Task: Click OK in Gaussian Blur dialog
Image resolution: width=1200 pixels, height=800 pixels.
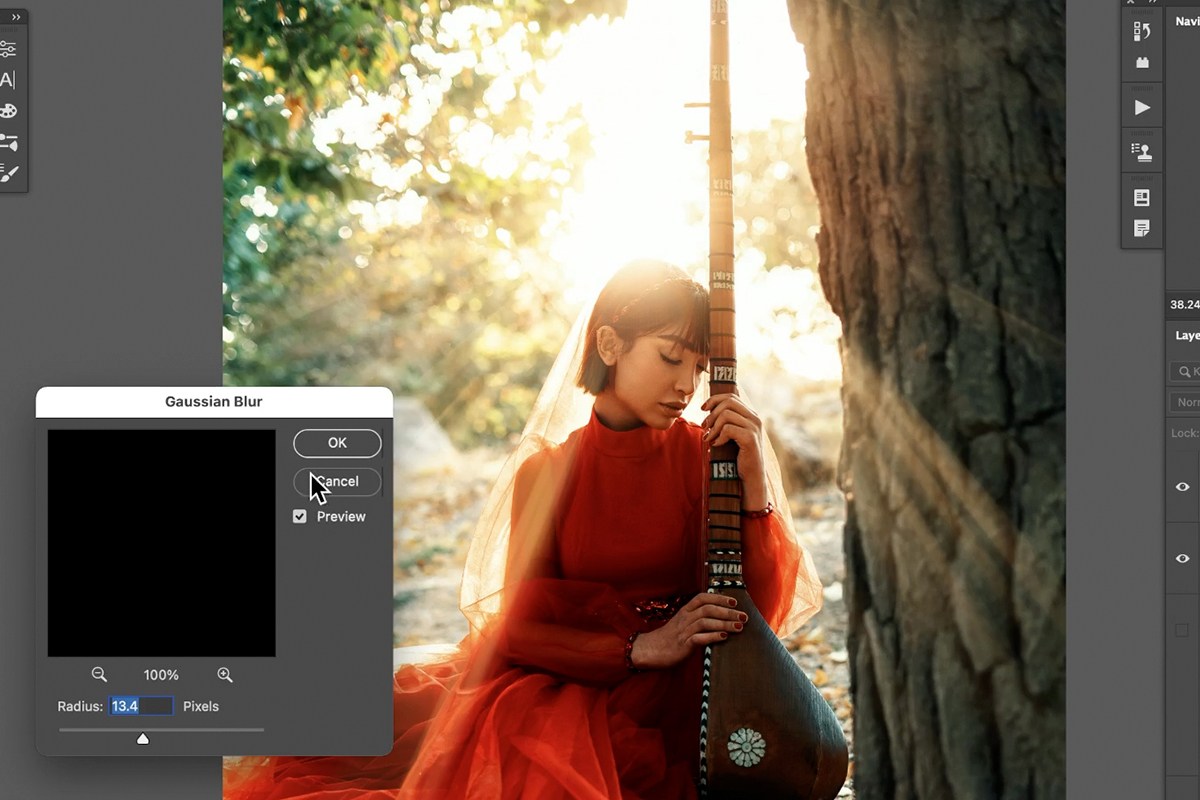Action: (337, 443)
